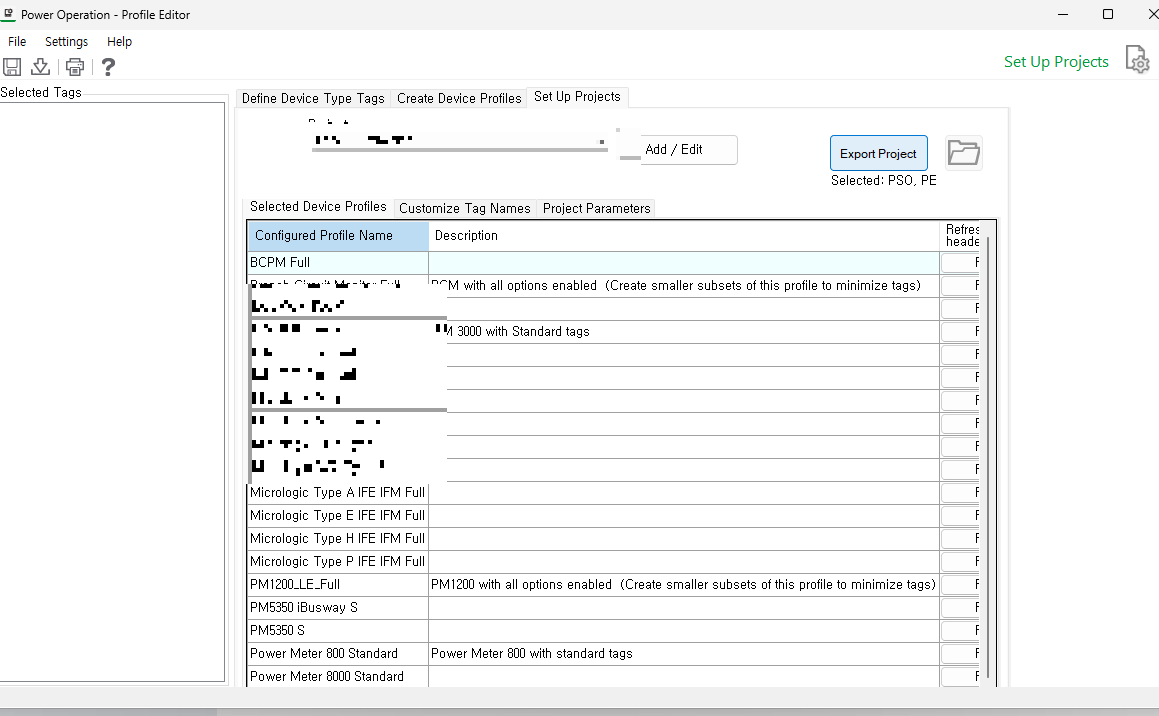Click the 'PM1200 with all options enabled' description cell

(684, 584)
